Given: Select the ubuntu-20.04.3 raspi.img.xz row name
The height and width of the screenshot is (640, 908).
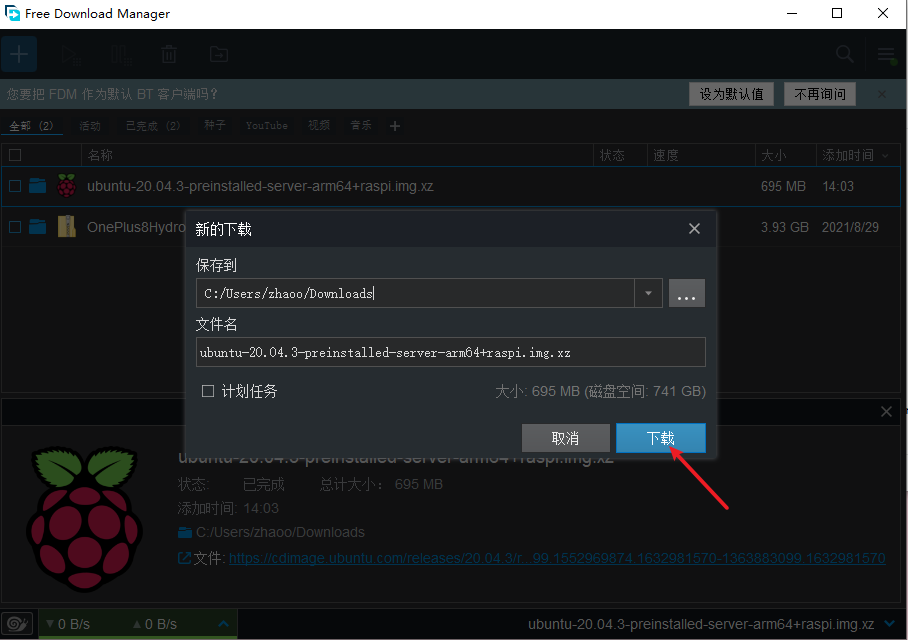Looking at the screenshot, I should pos(260,186).
